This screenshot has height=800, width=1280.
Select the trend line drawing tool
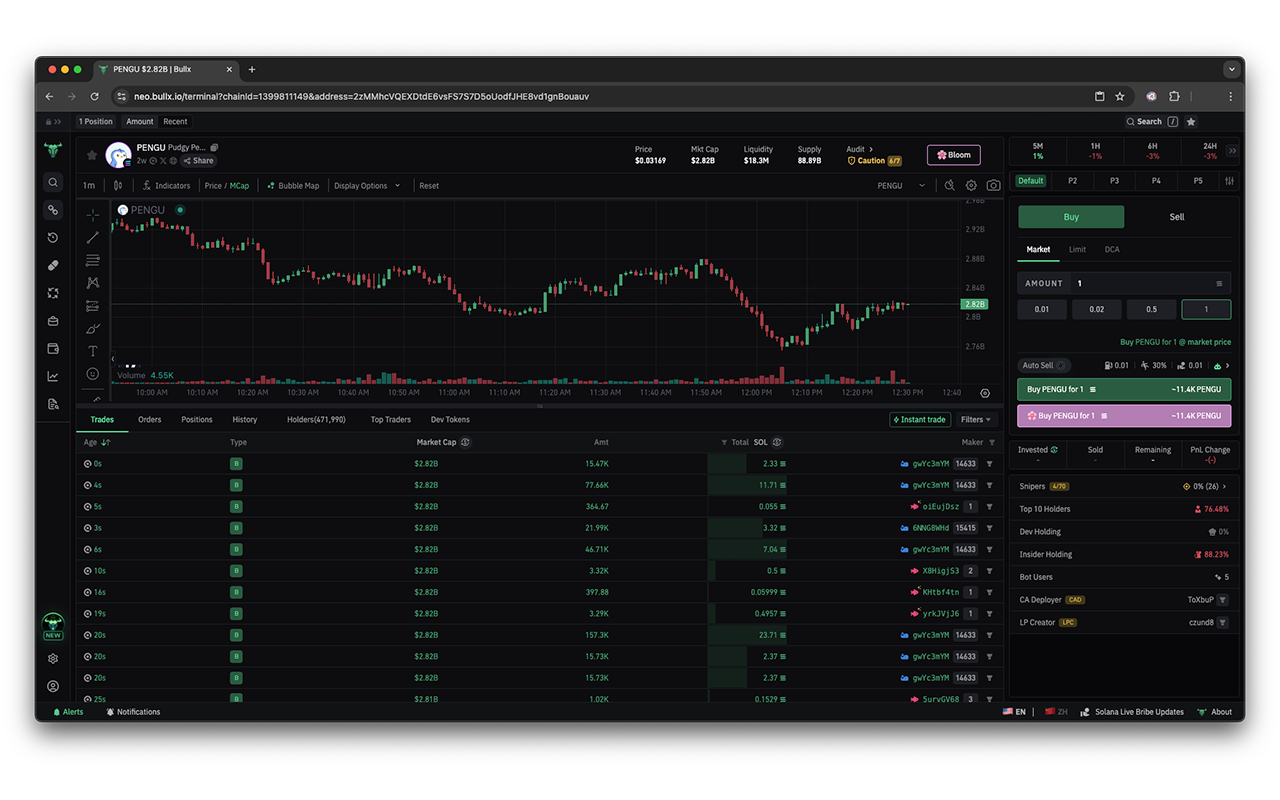93,238
